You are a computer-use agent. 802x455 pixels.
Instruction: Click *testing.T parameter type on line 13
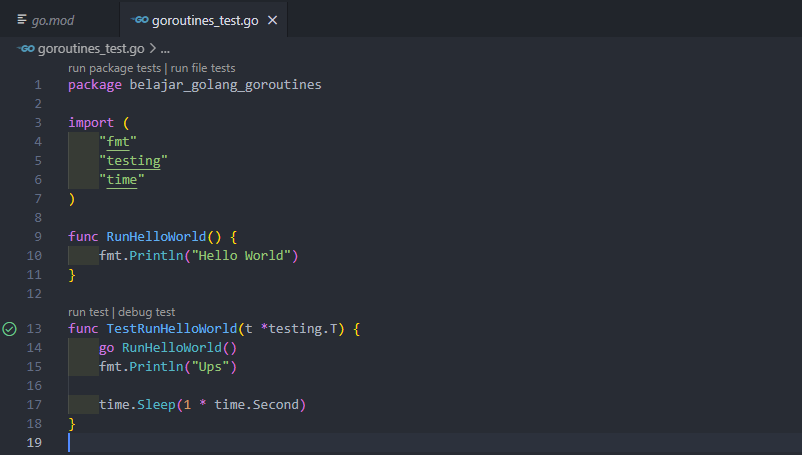(299, 329)
